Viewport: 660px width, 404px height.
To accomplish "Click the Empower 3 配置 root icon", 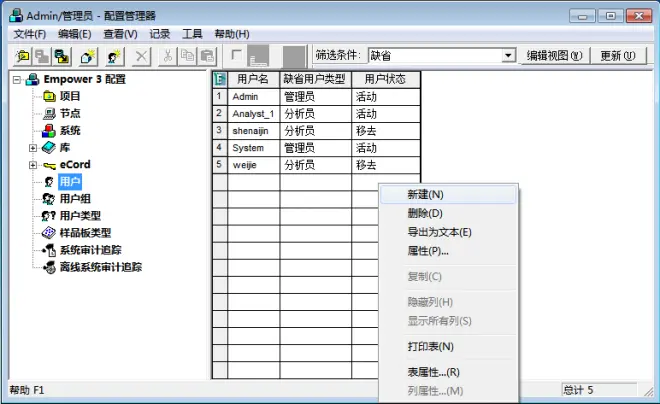I will (x=32, y=79).
